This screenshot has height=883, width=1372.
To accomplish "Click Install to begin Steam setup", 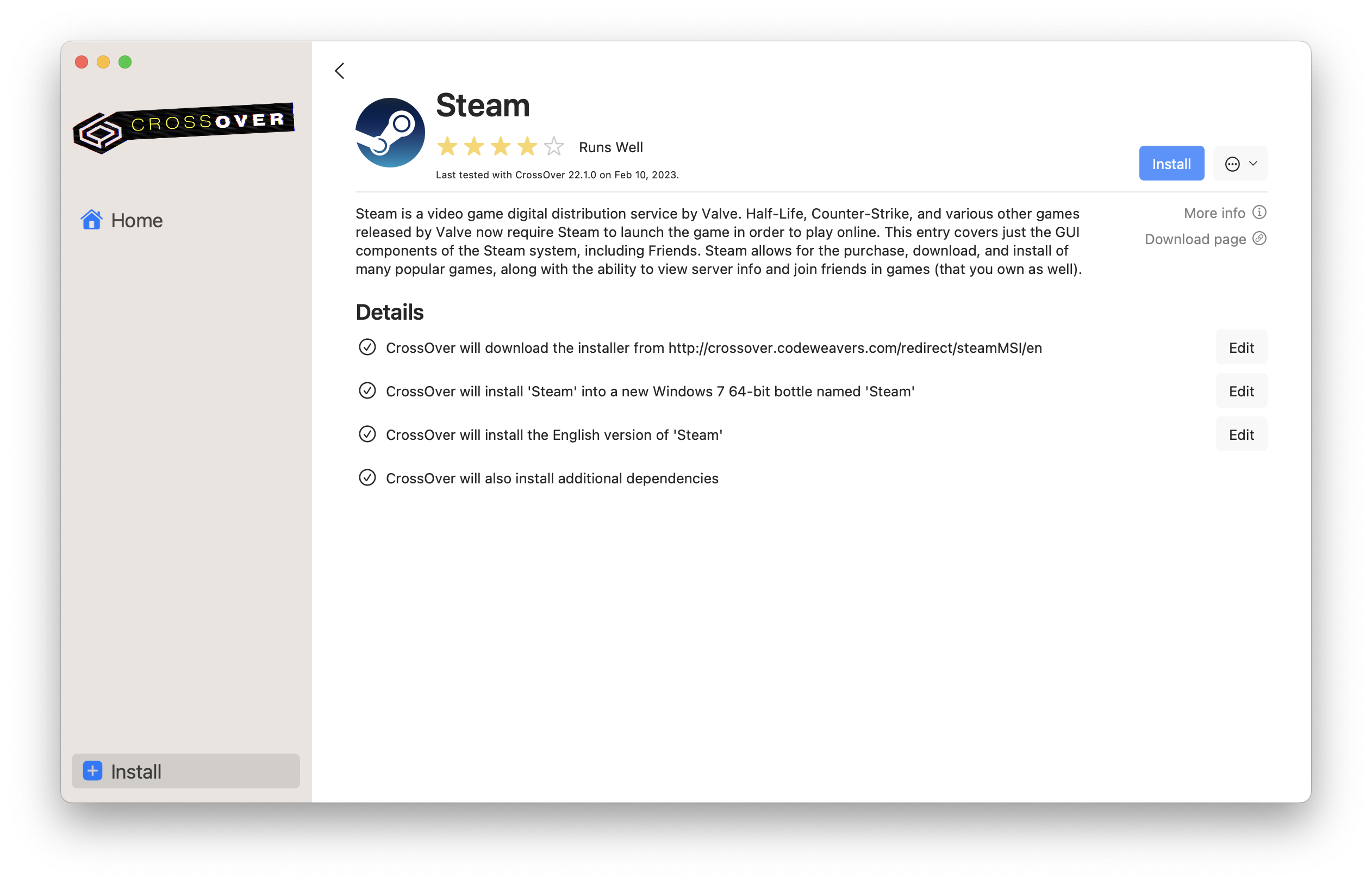I will pos(1171,163).
